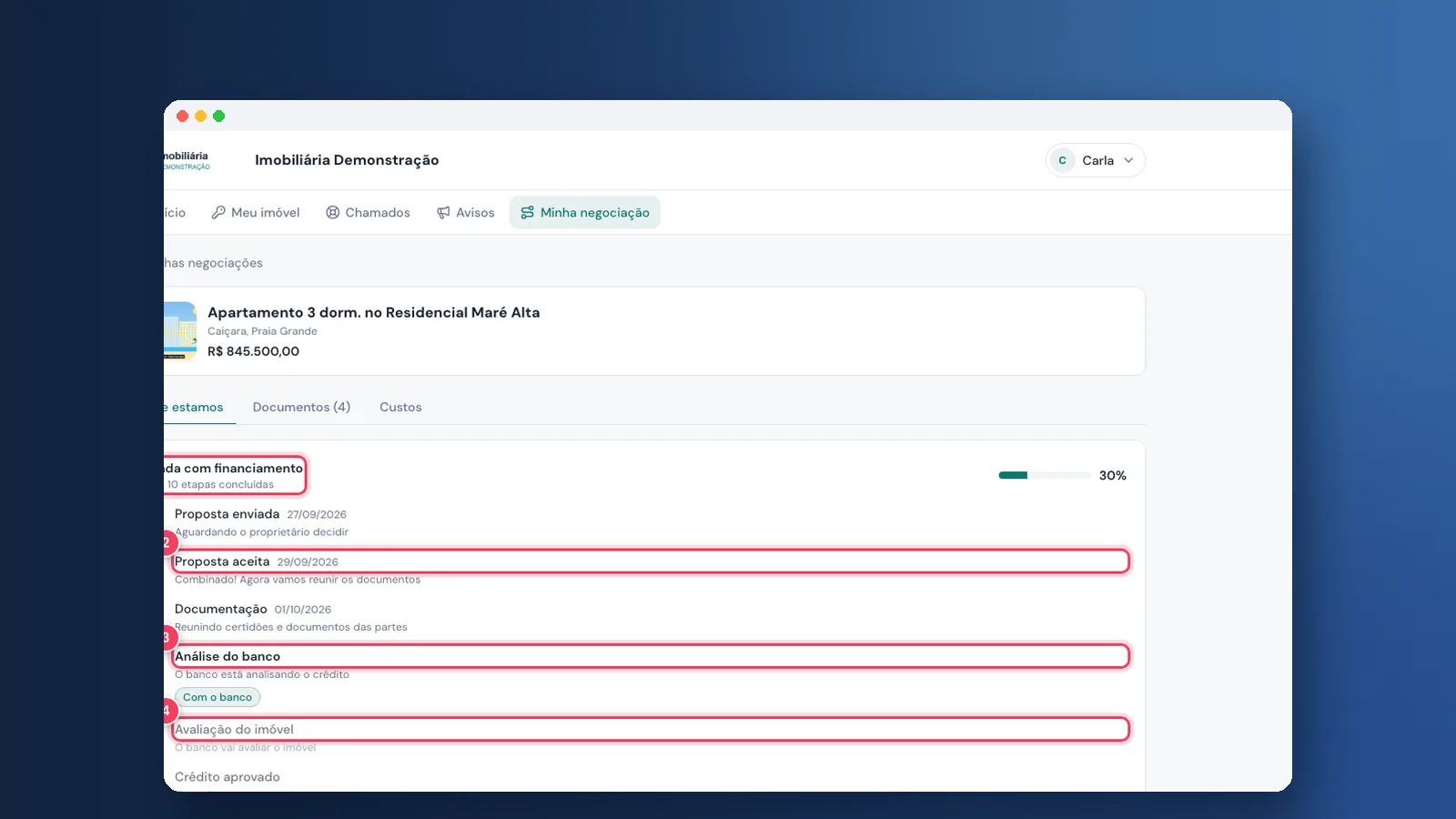The height and width of the screenshot is (819, 1456).
Task: Click the price R$ 845.500,00
Action: click(x=253, y=351)
